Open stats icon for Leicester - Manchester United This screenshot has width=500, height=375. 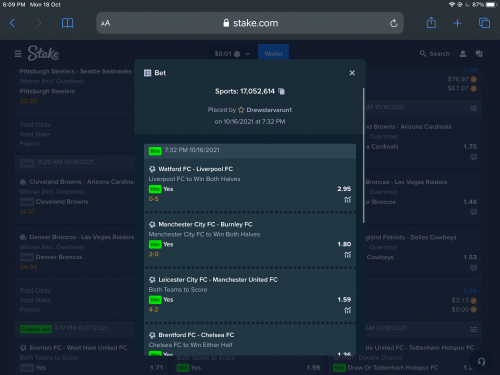(348, 310)
